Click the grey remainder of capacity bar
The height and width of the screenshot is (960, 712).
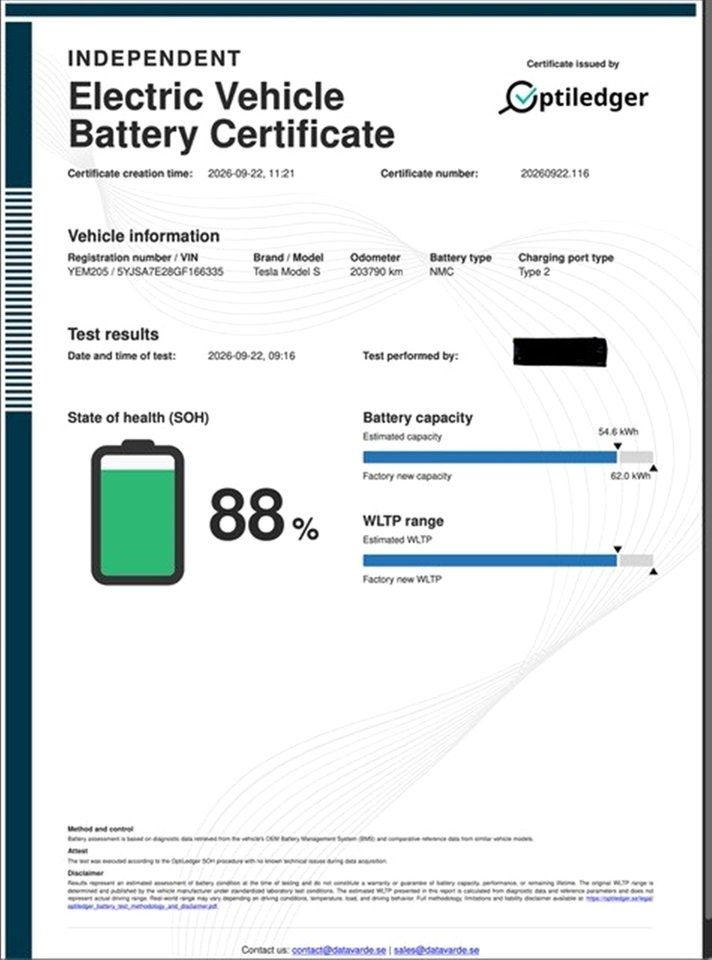tap(636, 457)
